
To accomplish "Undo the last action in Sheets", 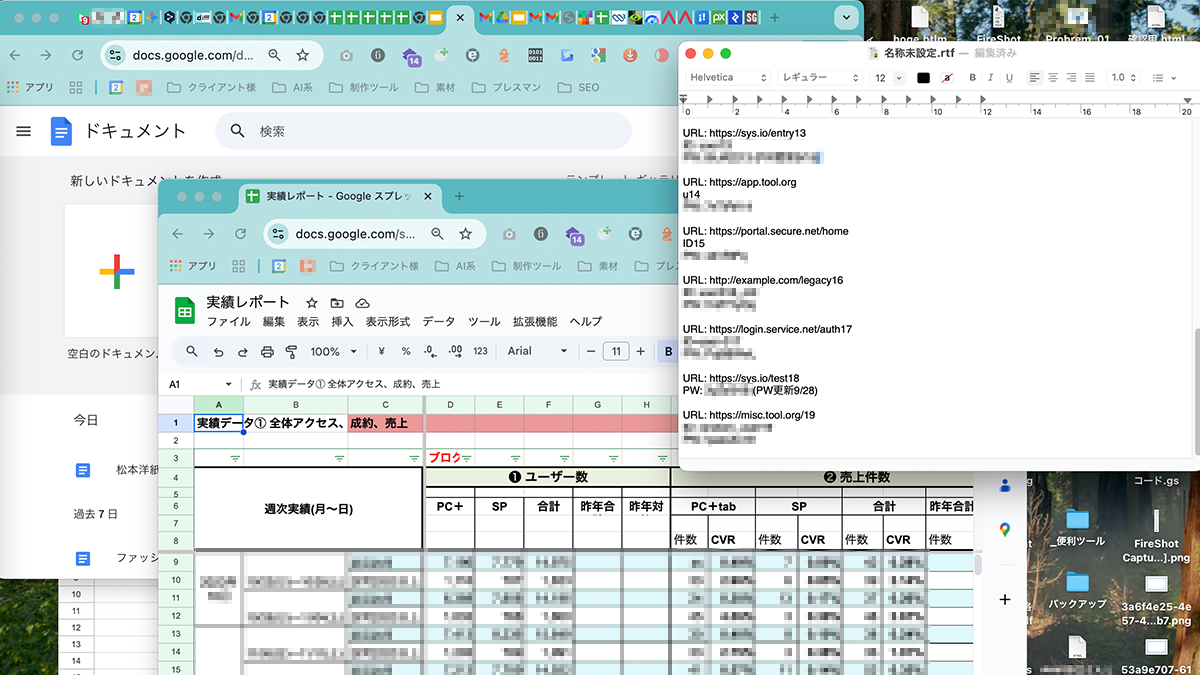I will [x=217, y=351].
